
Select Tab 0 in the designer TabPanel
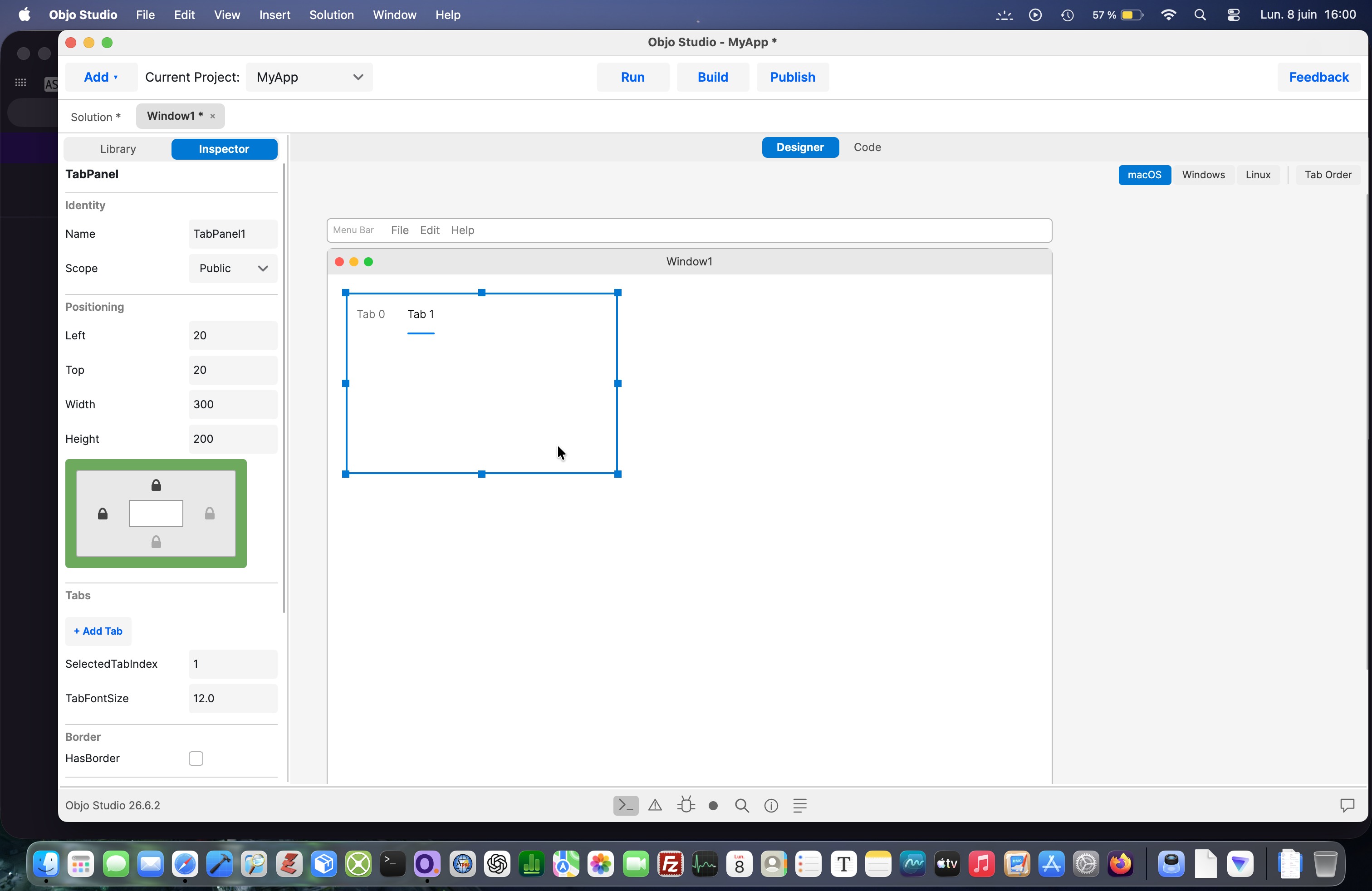point(371,315)
